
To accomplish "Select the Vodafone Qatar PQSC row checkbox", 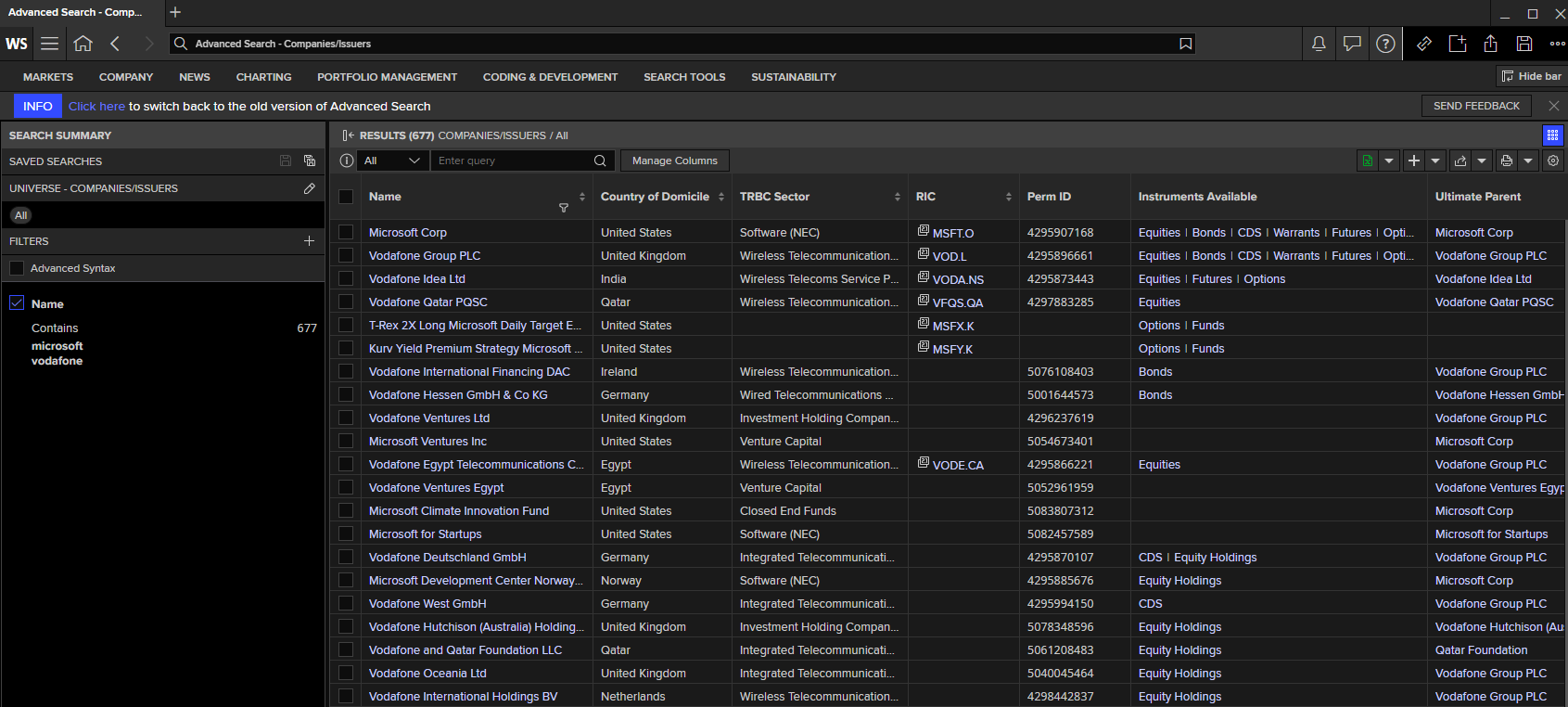I will 346,302.
